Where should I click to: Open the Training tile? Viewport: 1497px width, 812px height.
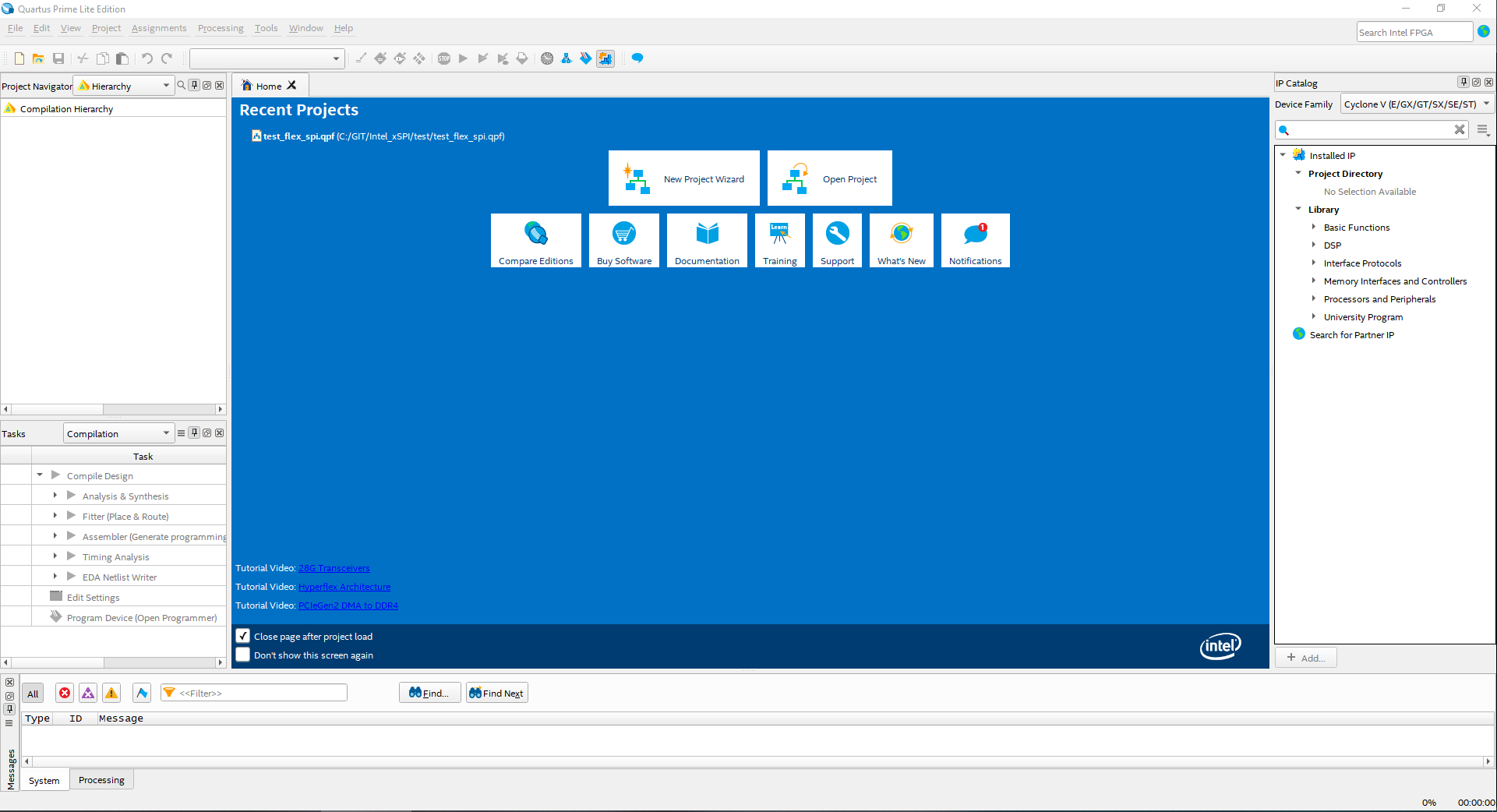coord(780,241)
